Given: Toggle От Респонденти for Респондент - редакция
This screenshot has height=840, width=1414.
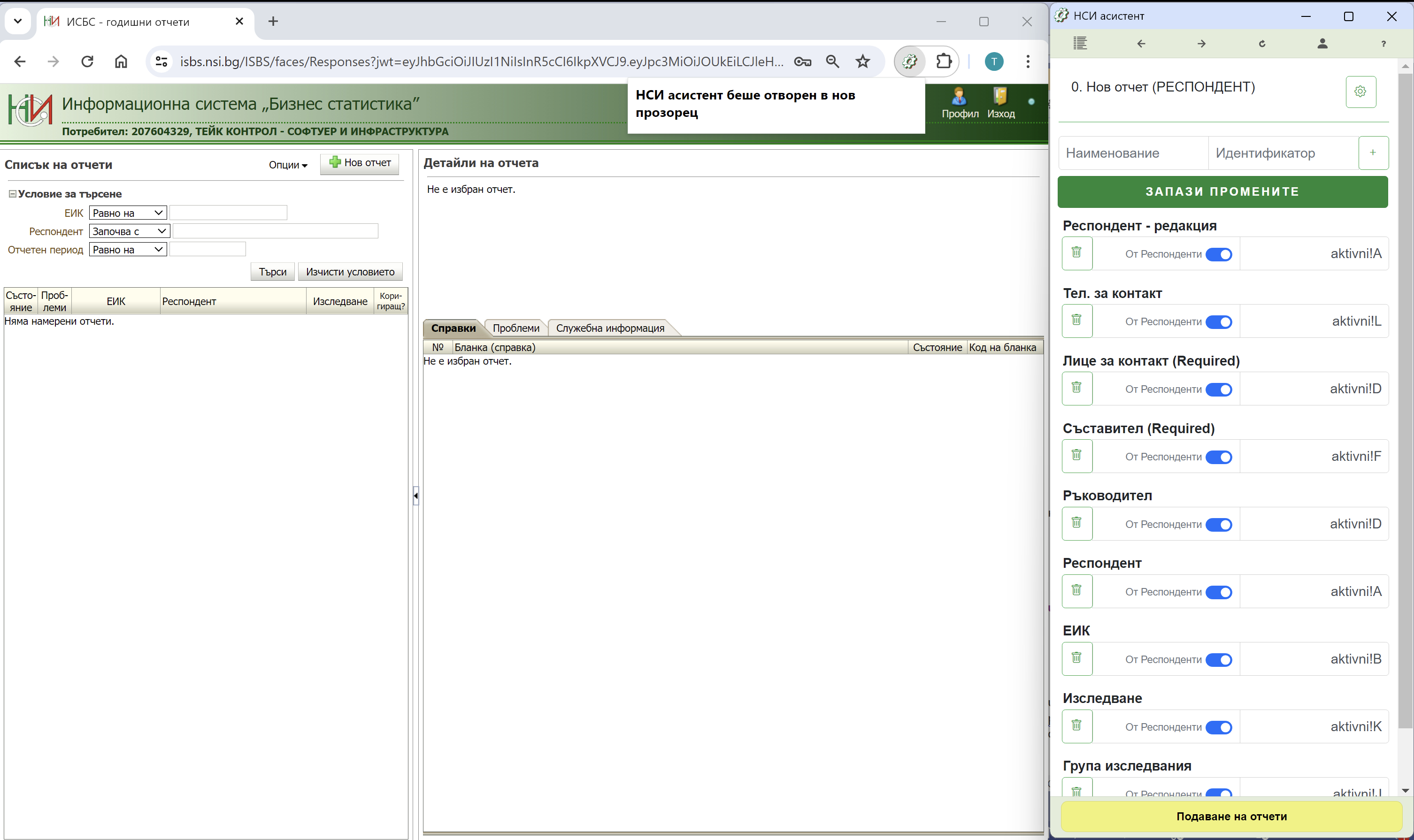Looking at the screenshot, I should point(1219,254).
